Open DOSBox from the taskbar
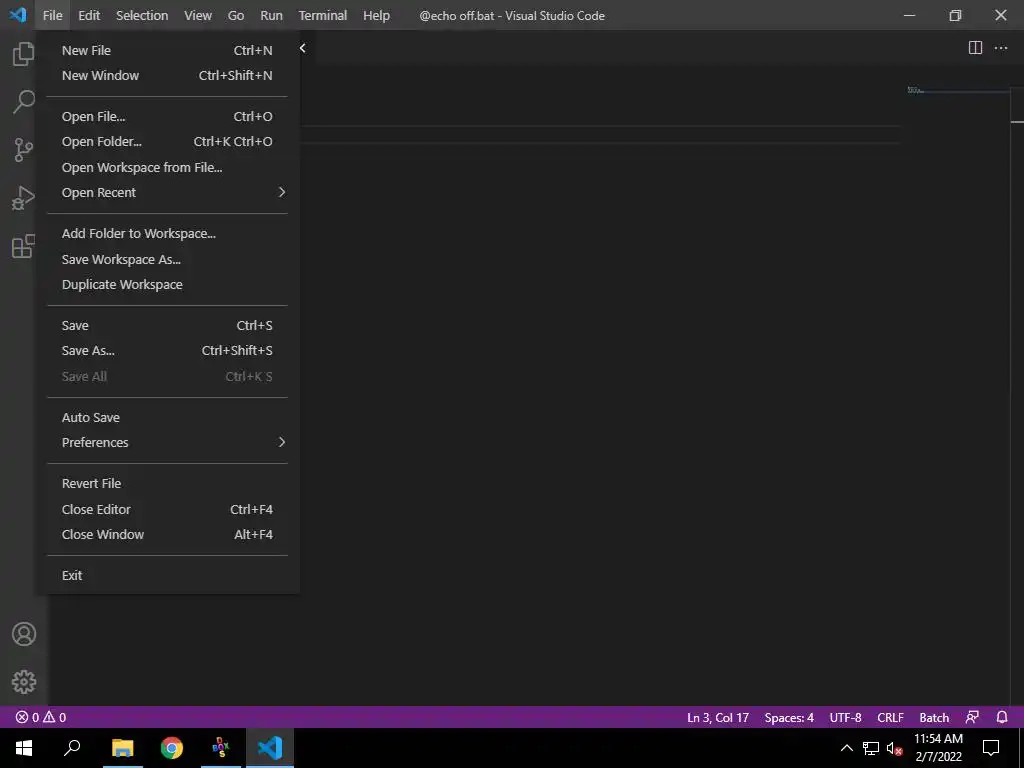This screenshot has width=1024, height=768. click(x=221, y=748)
